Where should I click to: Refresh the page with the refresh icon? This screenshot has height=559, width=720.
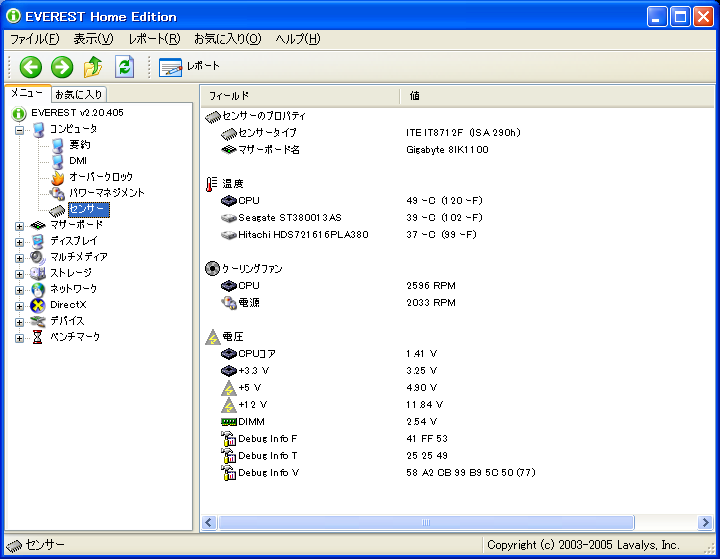[124, 67]
